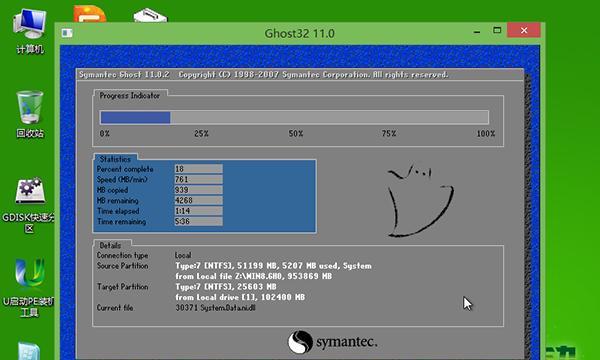Viewport: 600px width, 360px height.
Task: Click the MB copied label
Action: (112, 190)
